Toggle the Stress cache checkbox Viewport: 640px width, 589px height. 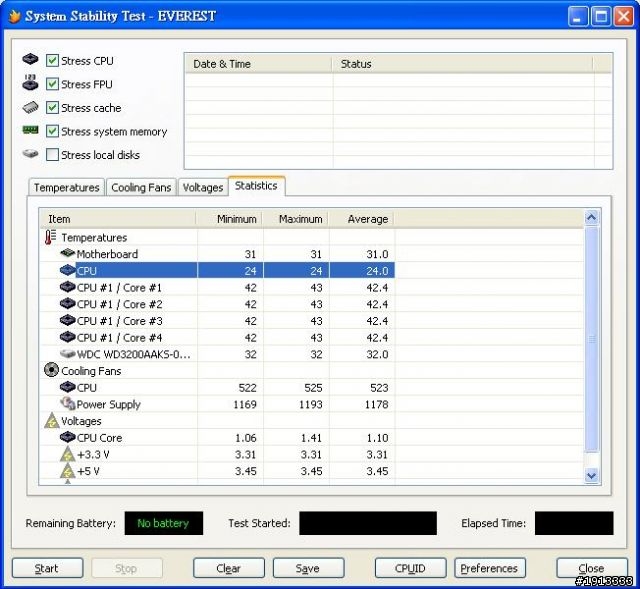52,108
